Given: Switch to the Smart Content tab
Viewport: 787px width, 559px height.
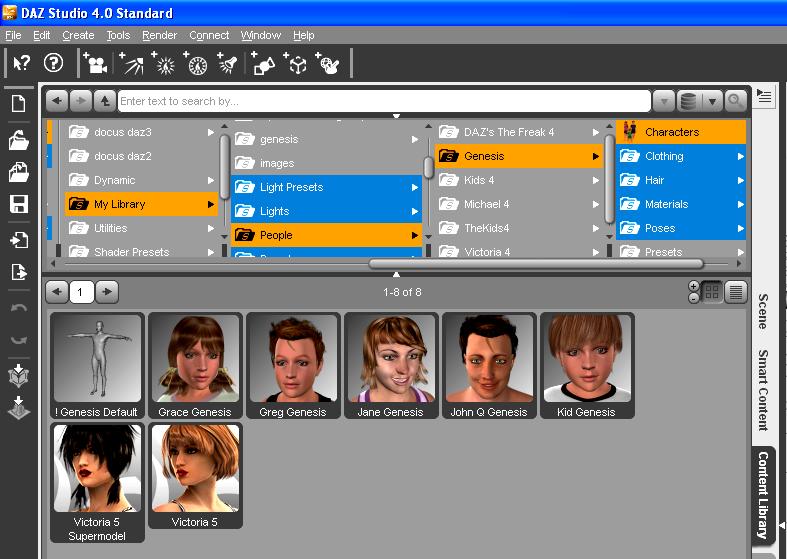Looking at the screenshot, I should pos(763,390).
